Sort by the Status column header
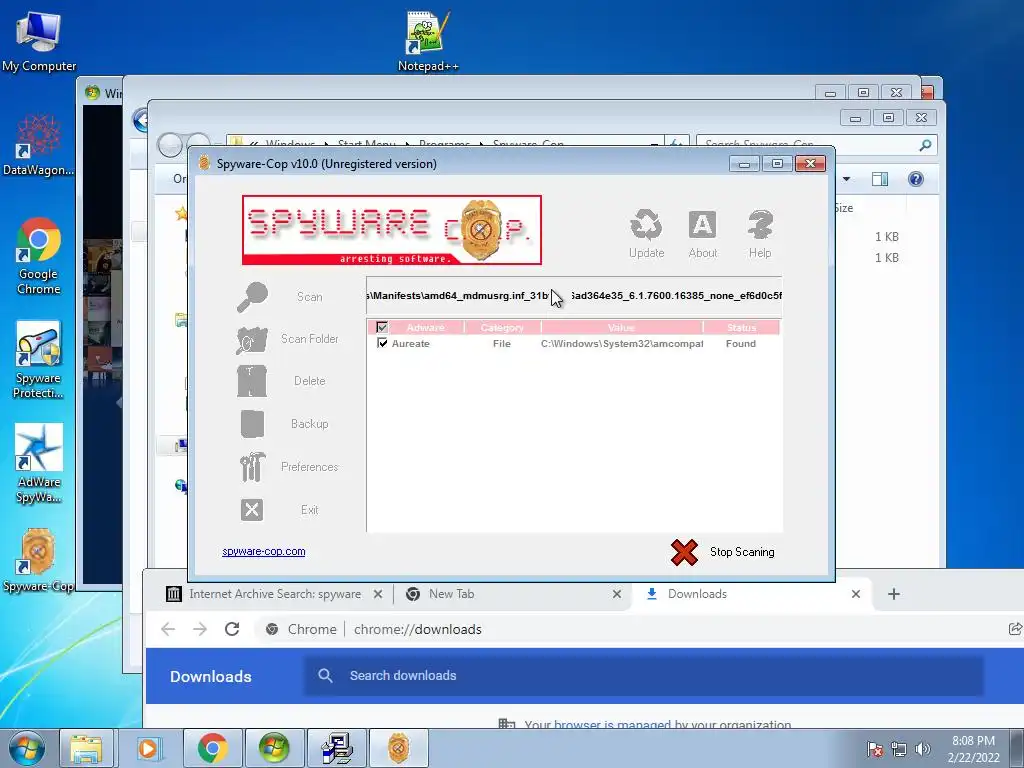Screen dimensions: 1024x768 [x=741, y=327]
